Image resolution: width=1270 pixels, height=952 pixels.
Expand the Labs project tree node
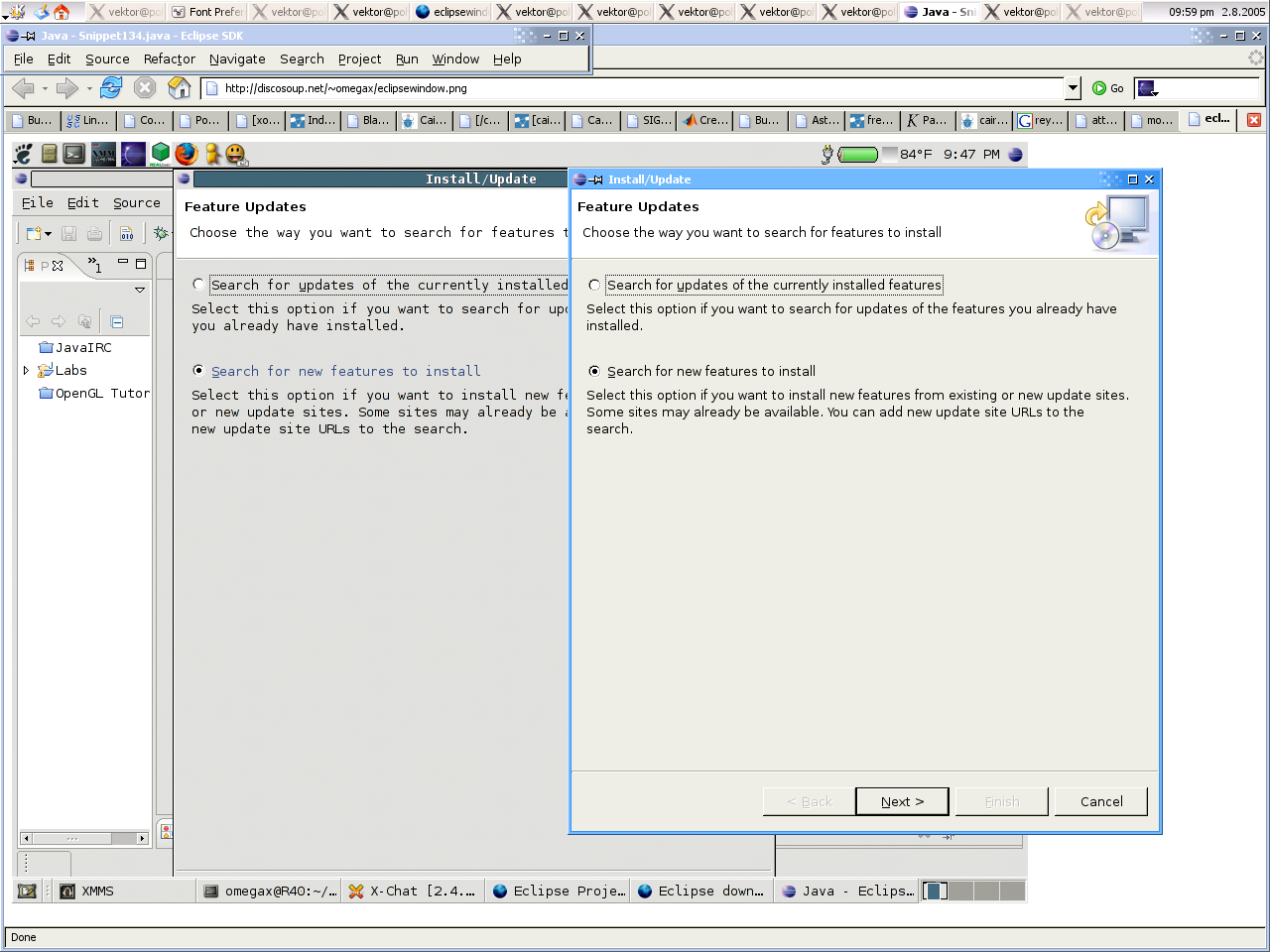click(x=26, y=371)
